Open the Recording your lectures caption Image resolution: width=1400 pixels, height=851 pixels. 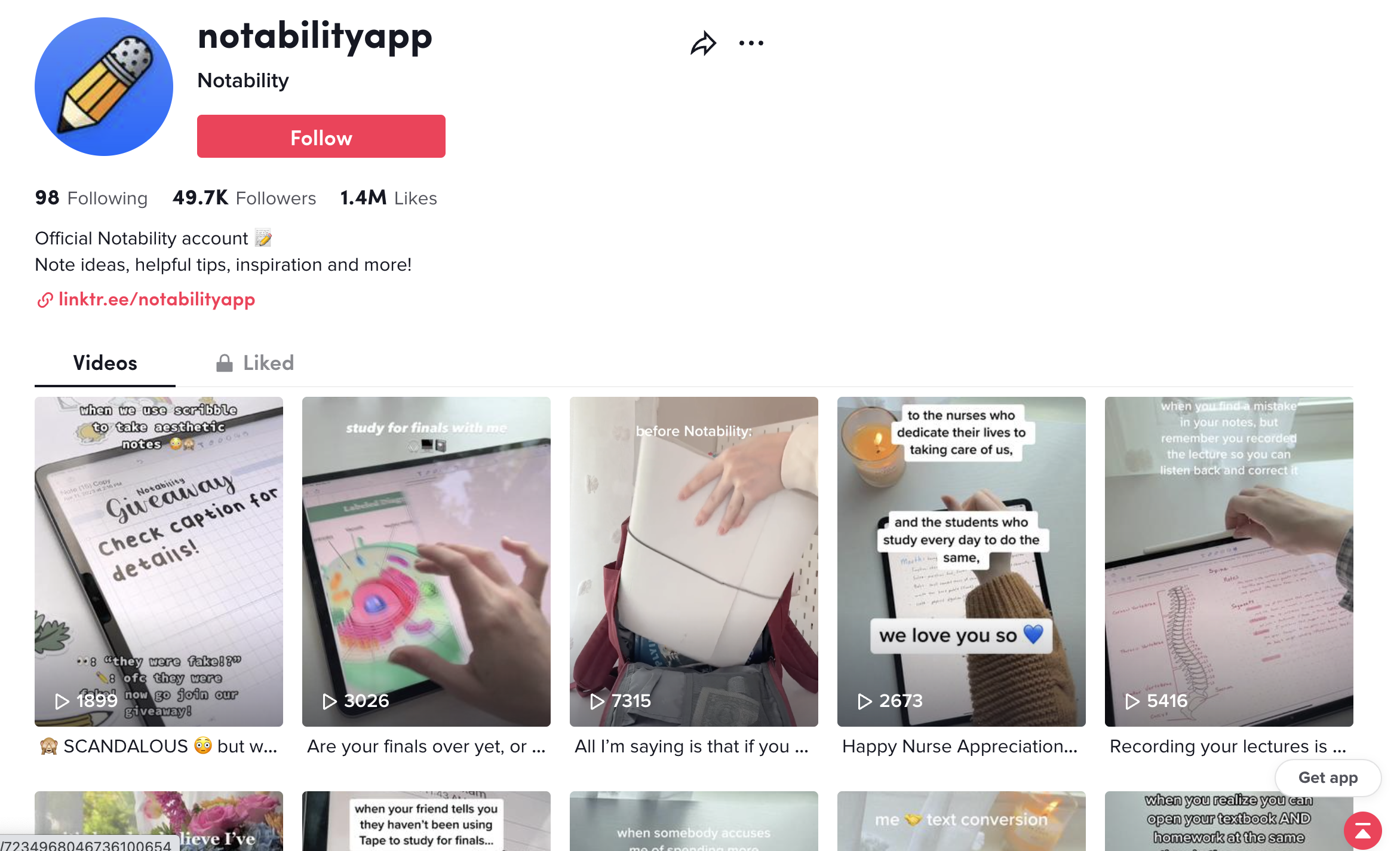1228,746
